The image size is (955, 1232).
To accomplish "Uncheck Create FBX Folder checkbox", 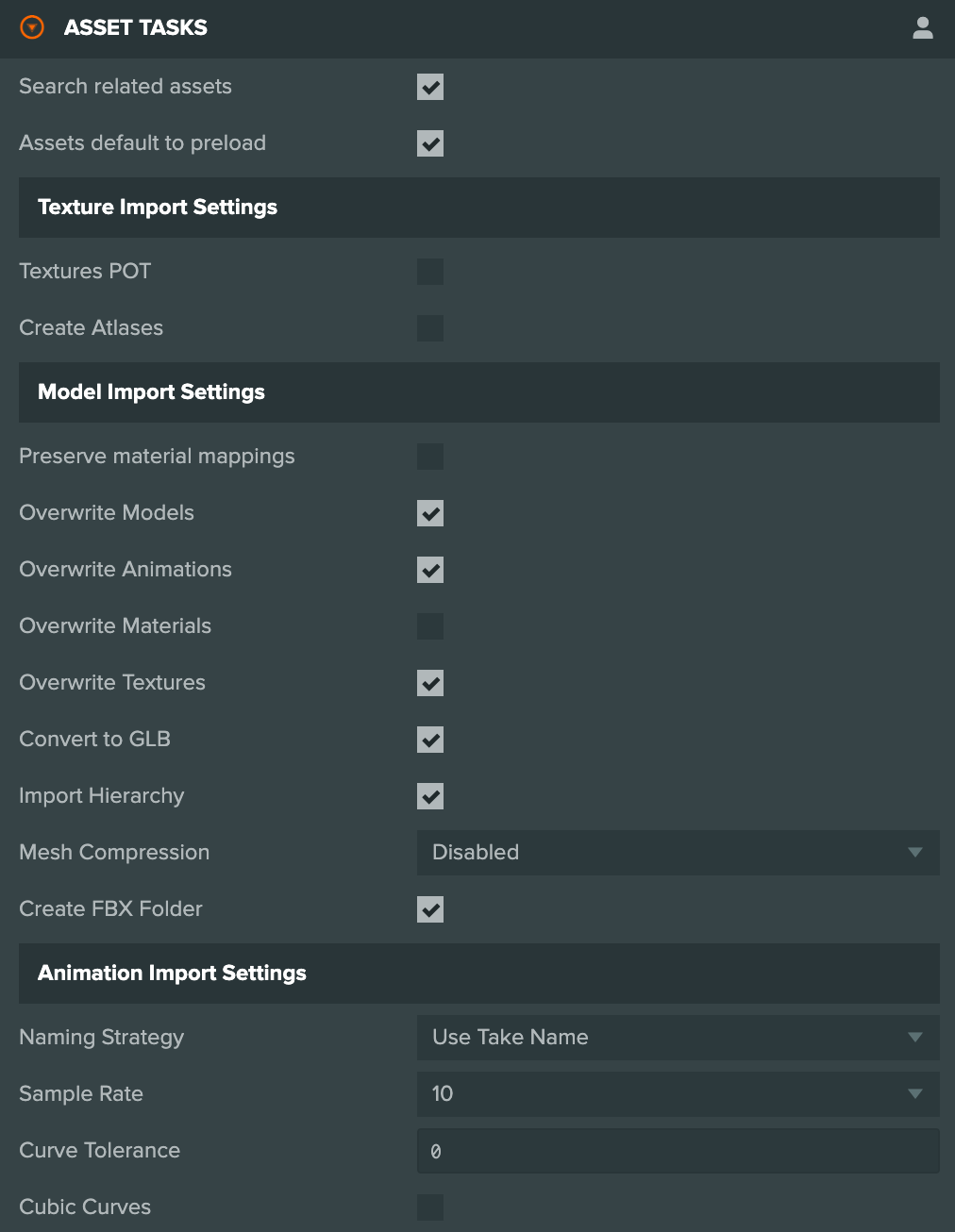I will [430, 909].
